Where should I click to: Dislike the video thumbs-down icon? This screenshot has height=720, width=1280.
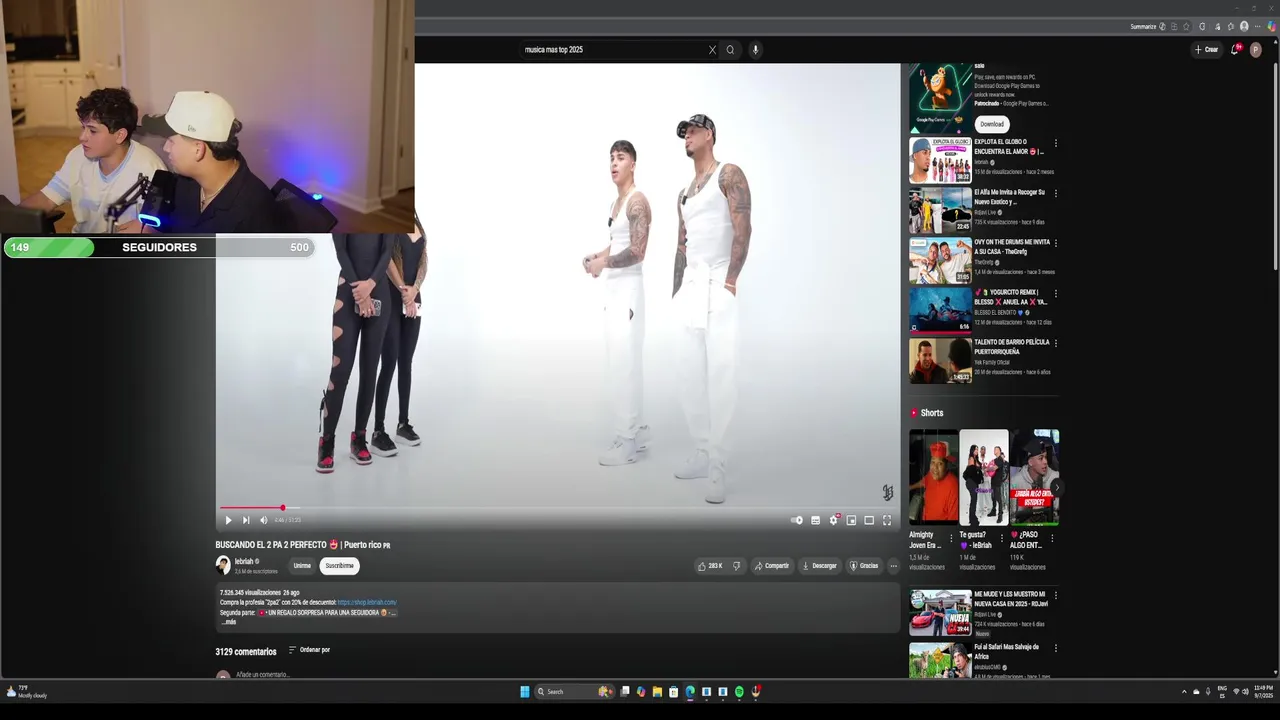tap(737, 566)
